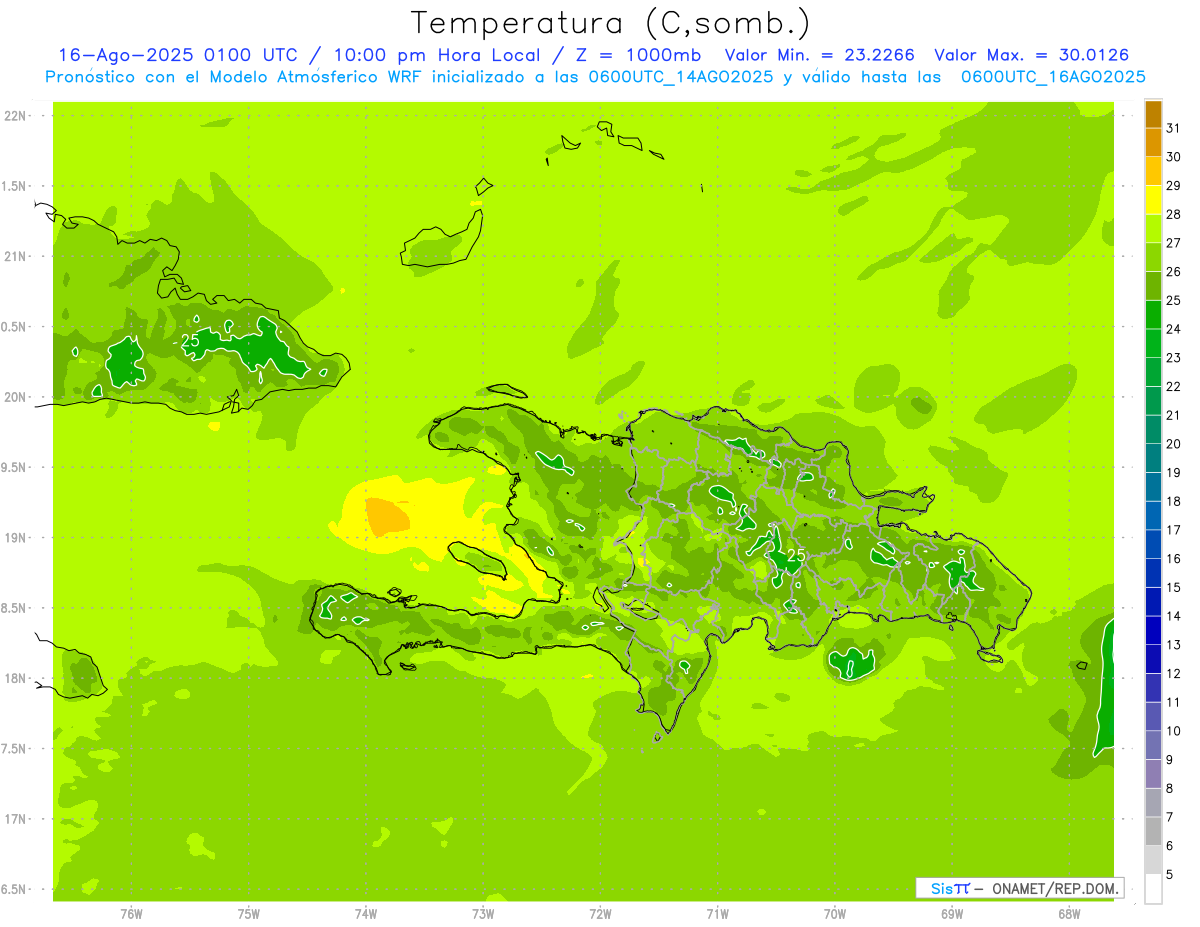The width and height of the screenshot is (1200, 927).
Task: Click color scale value "31"
Action: pos(1174,128)
